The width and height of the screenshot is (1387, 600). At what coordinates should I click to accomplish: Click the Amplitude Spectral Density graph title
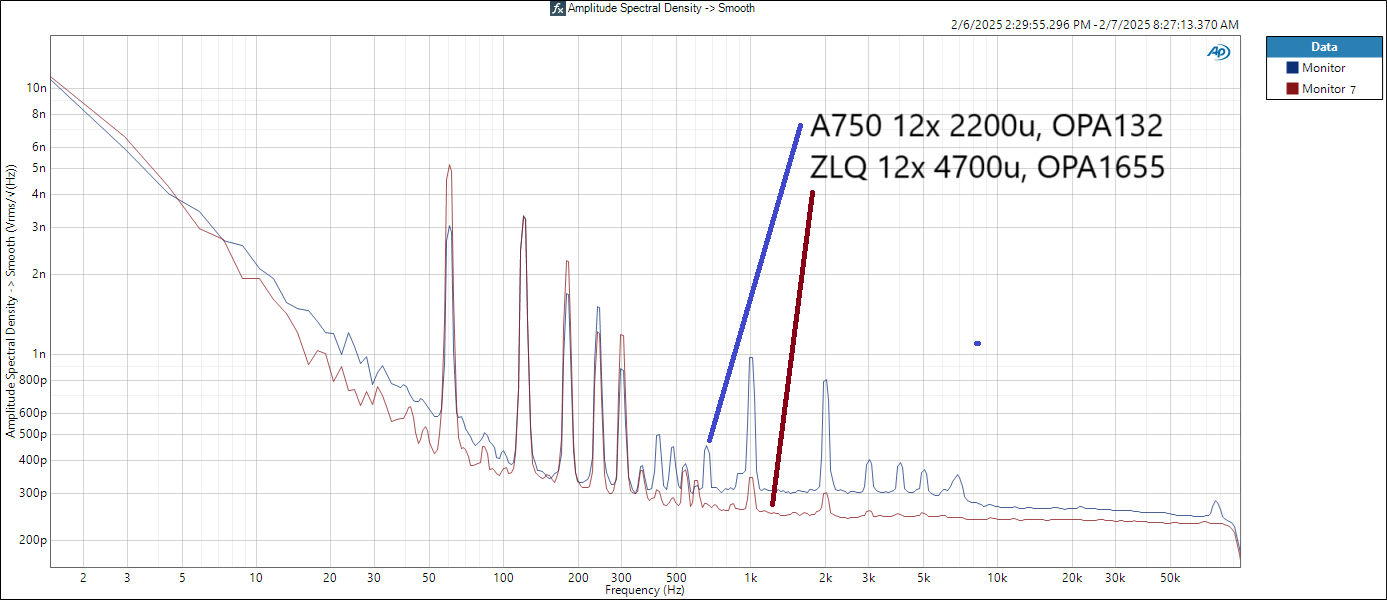(661, 8)
